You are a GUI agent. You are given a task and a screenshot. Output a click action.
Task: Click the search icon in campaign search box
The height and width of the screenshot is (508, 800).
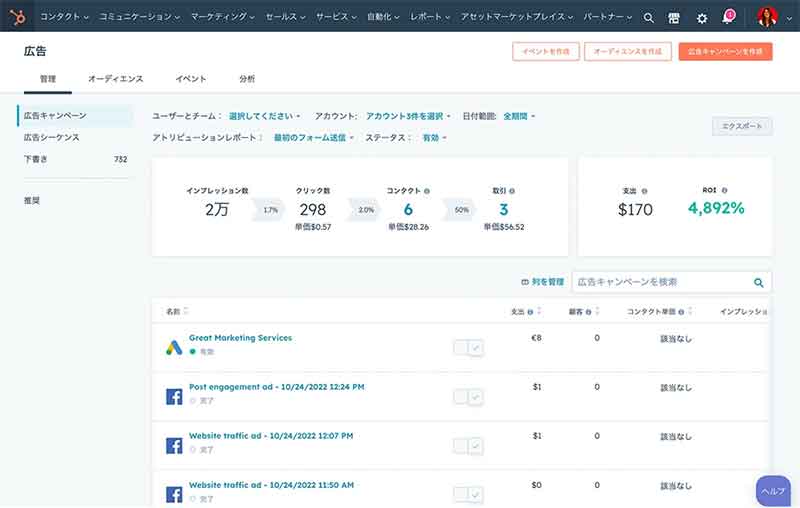click(x=759, y=283)
